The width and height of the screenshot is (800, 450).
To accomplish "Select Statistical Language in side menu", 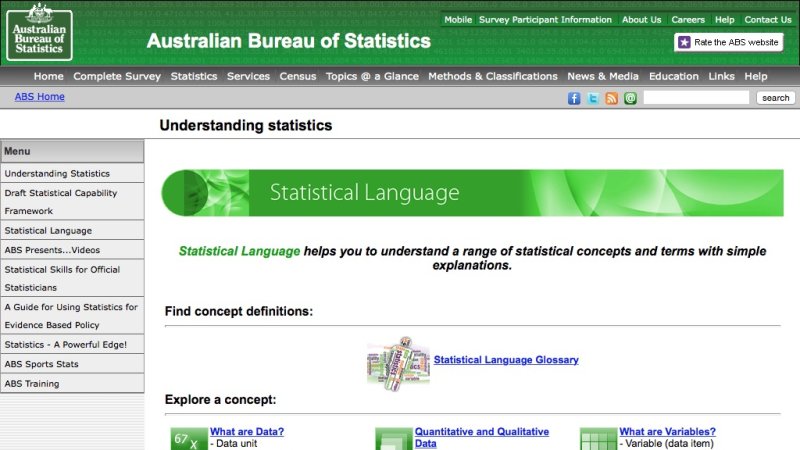I will 72,230.
